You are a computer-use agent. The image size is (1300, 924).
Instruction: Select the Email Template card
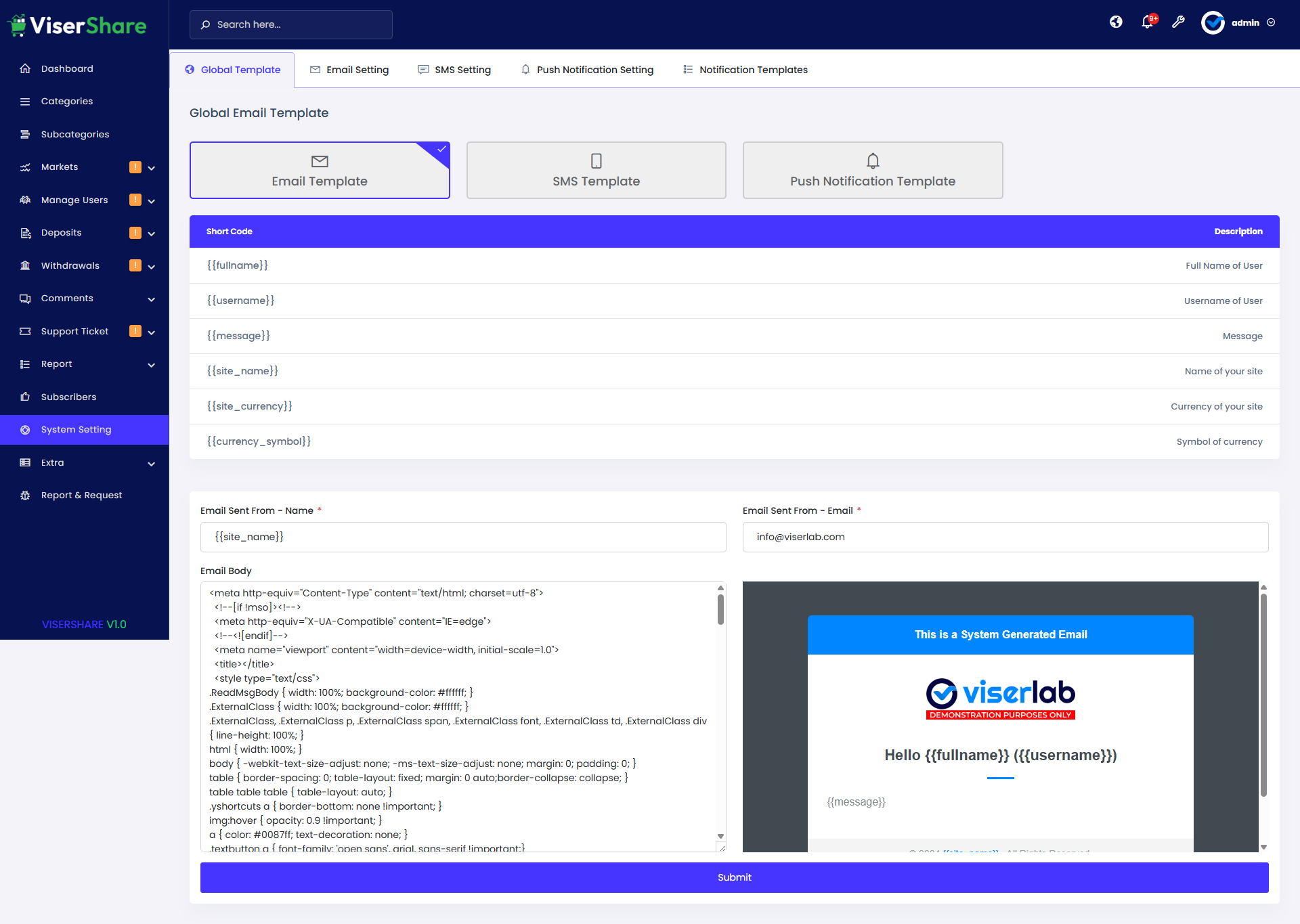pyautogui.click(x=320, y=171)
